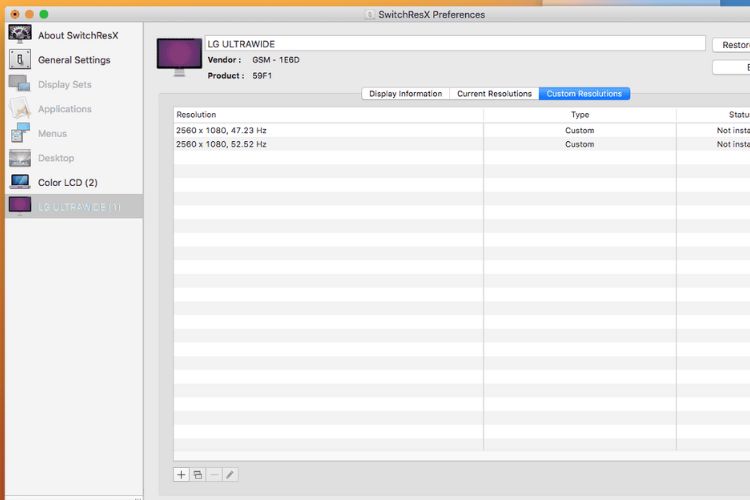
Task: Click the status cell of 52.52 Hz row
Action: (714, 144)
